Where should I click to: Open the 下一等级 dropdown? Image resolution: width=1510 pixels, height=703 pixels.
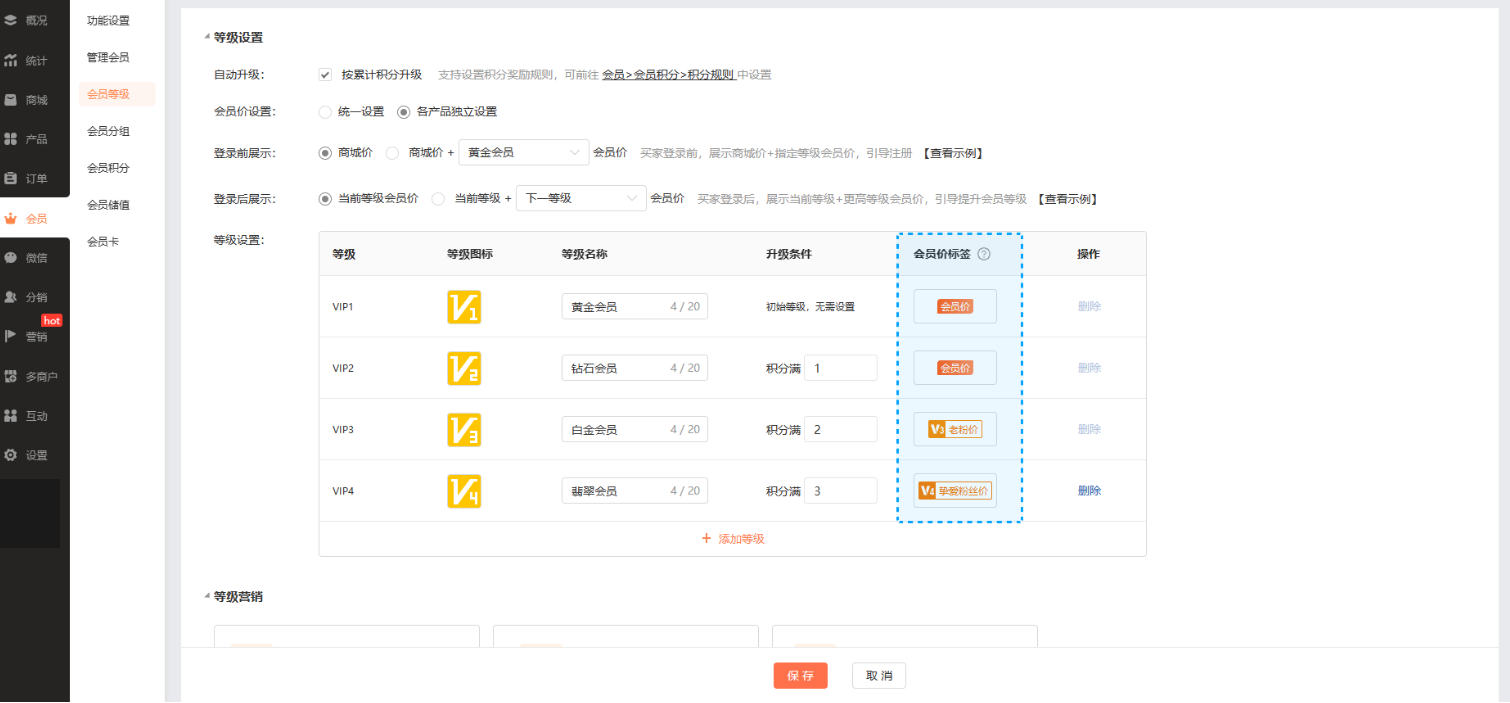pos(581,199)
